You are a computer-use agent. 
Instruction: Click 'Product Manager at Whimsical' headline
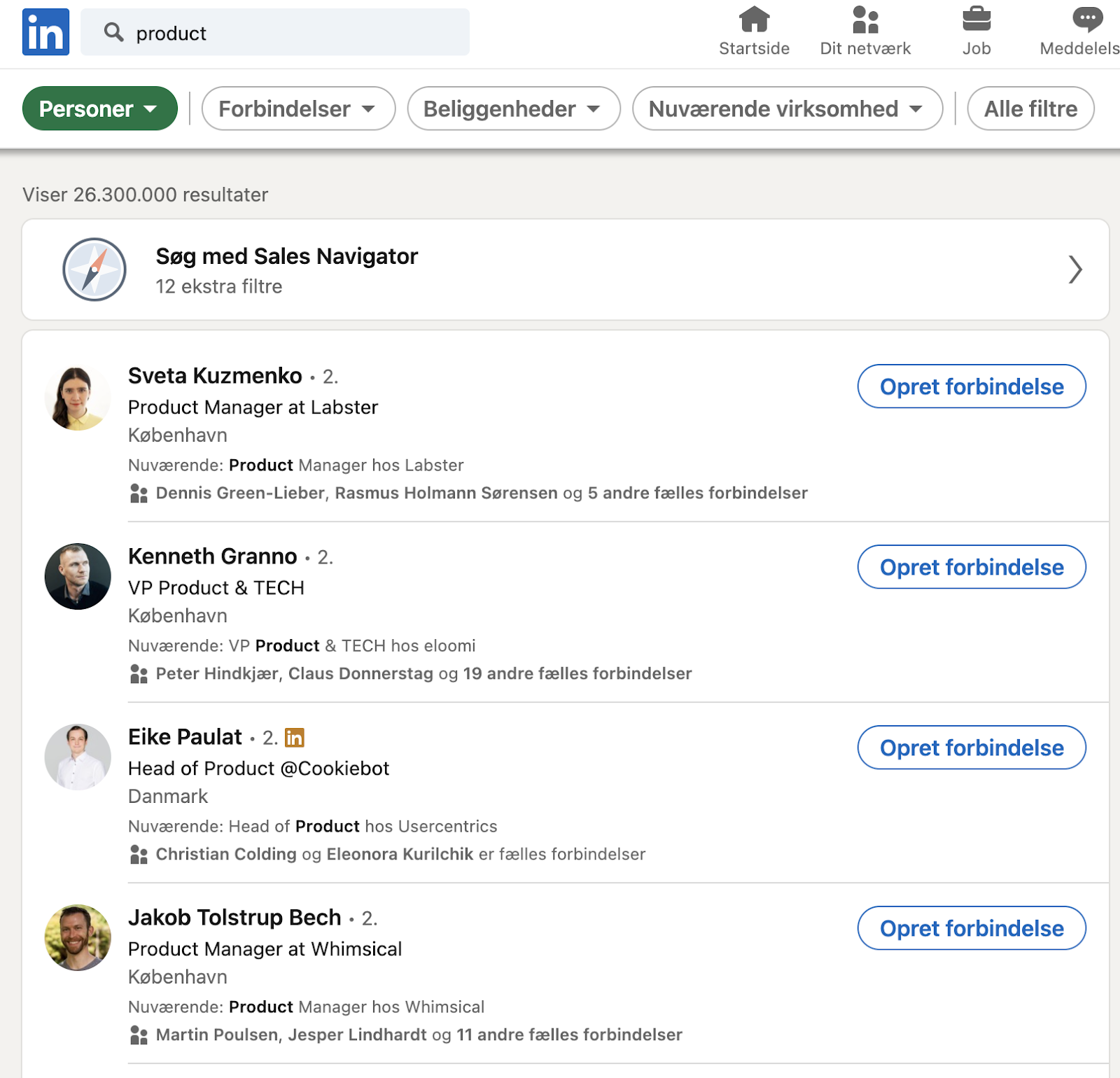265,949
